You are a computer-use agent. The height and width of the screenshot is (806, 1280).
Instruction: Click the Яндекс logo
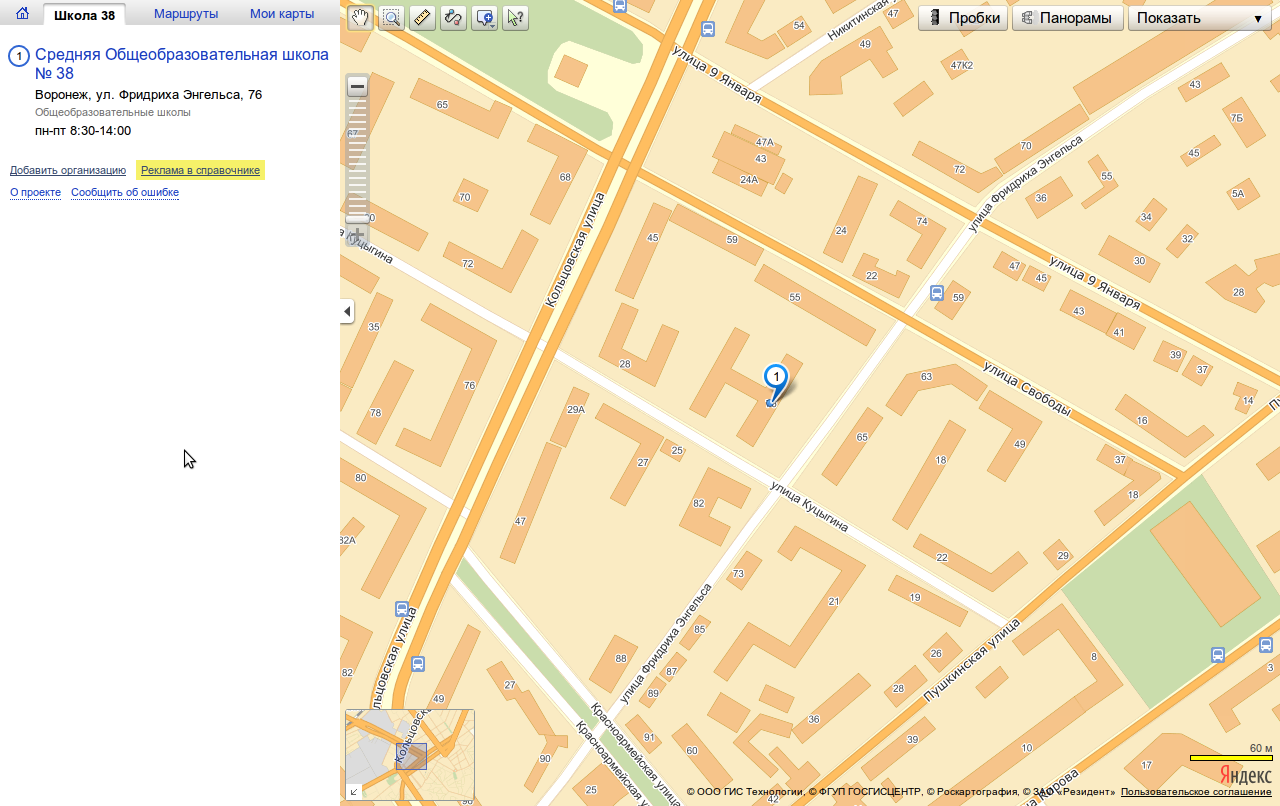click(x=1246, y=775)
